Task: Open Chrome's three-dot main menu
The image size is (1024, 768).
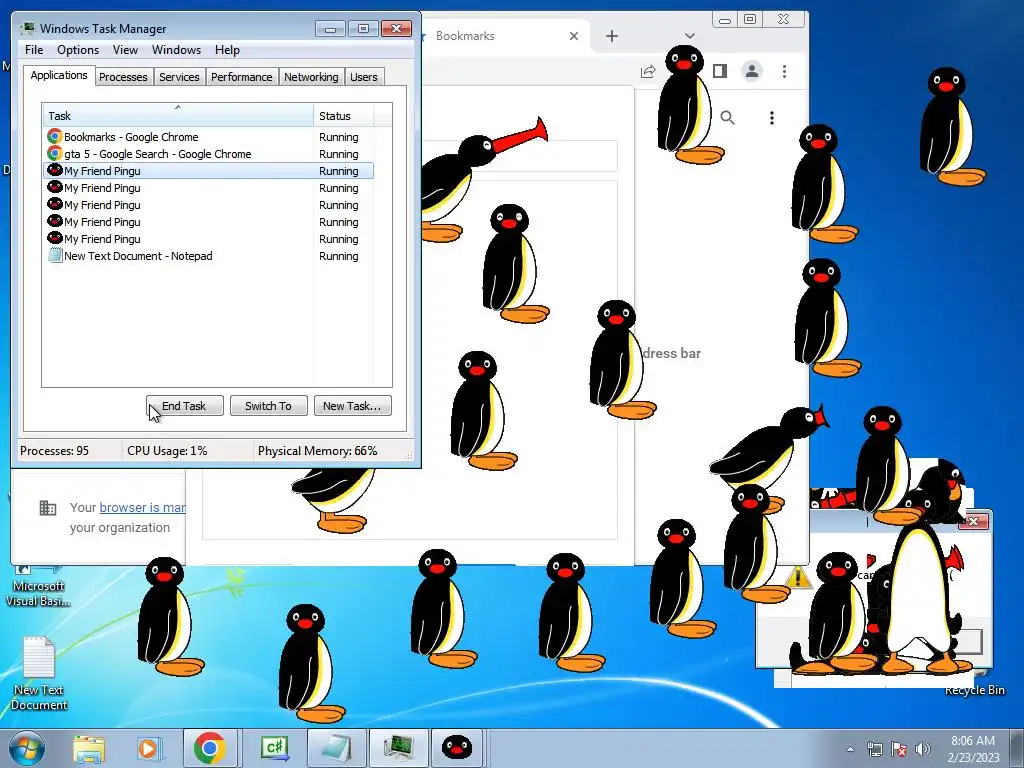Action: point(784,71)
